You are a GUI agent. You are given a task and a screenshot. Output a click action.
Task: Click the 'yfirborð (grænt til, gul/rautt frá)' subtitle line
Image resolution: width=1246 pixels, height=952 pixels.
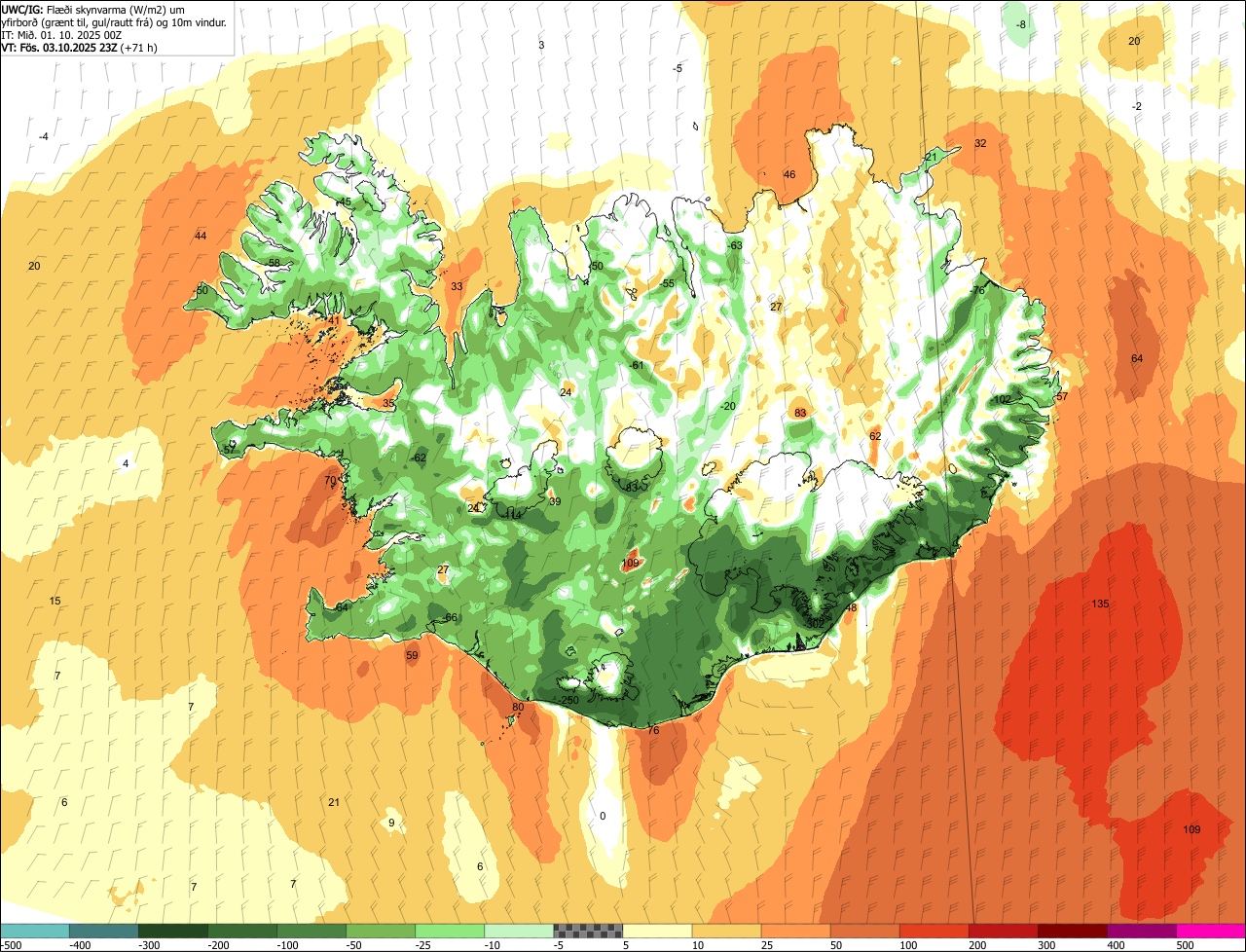pyautogui.click(x=115, y=22)
